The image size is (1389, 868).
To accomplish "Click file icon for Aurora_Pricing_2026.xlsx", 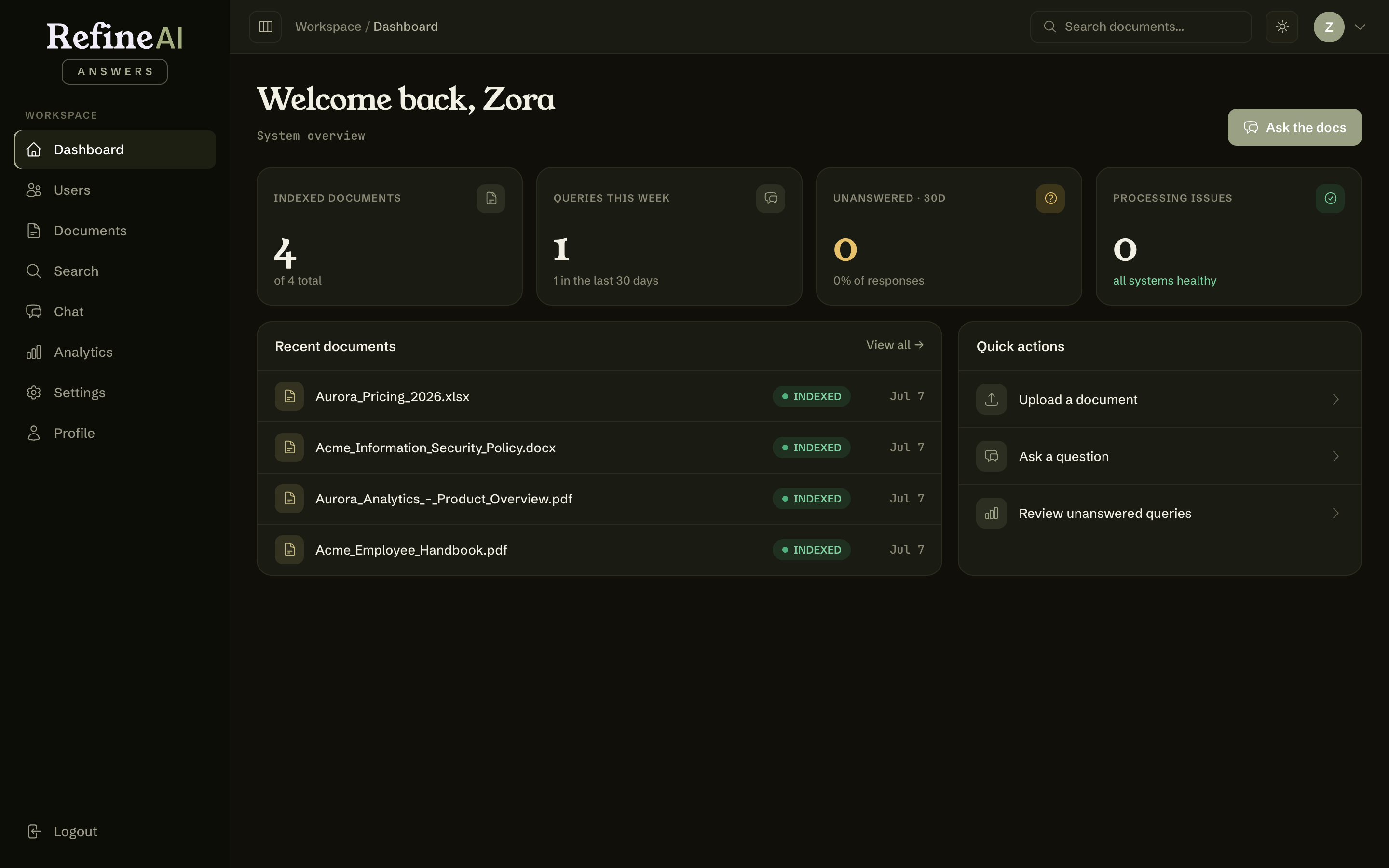I will click(289, 397).
